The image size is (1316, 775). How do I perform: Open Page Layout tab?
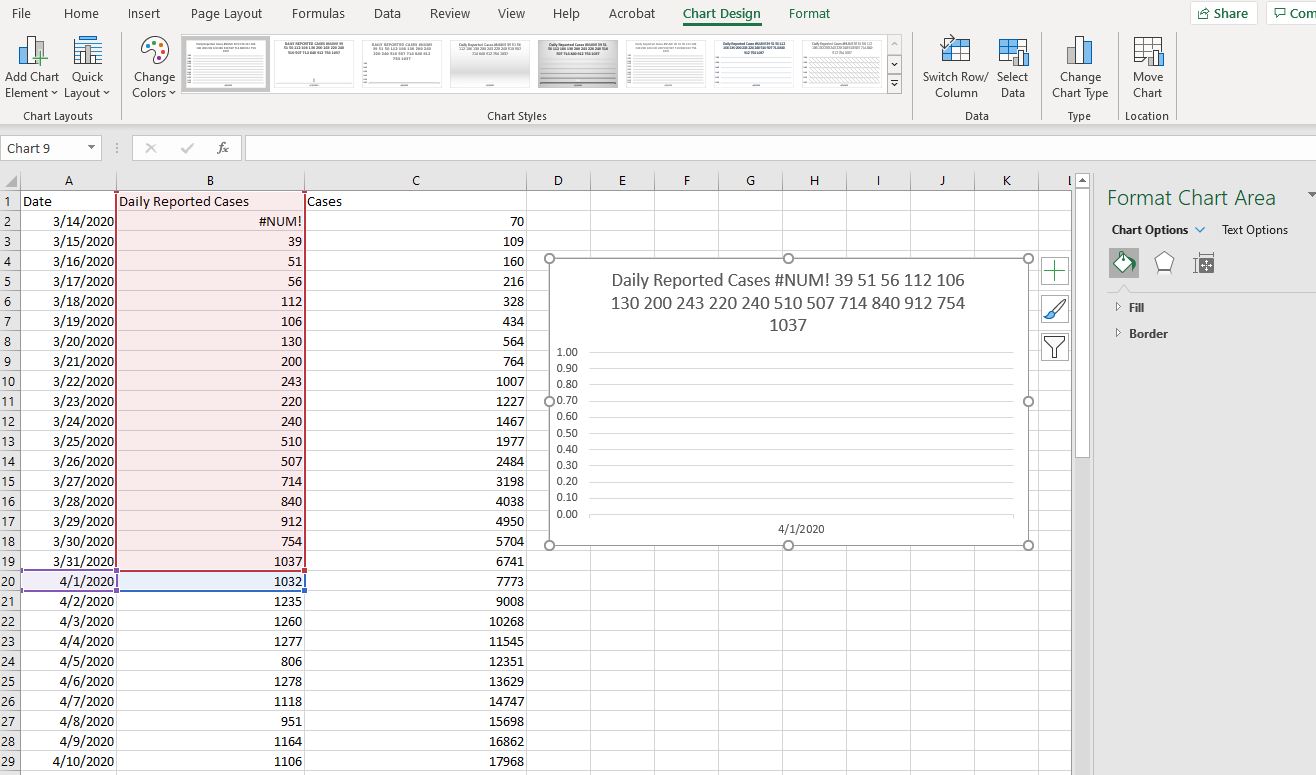(226, 13)
